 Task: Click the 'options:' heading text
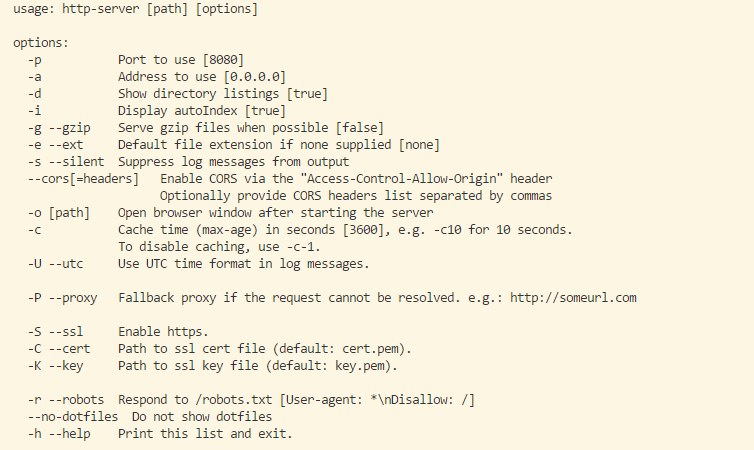[41, 43]
